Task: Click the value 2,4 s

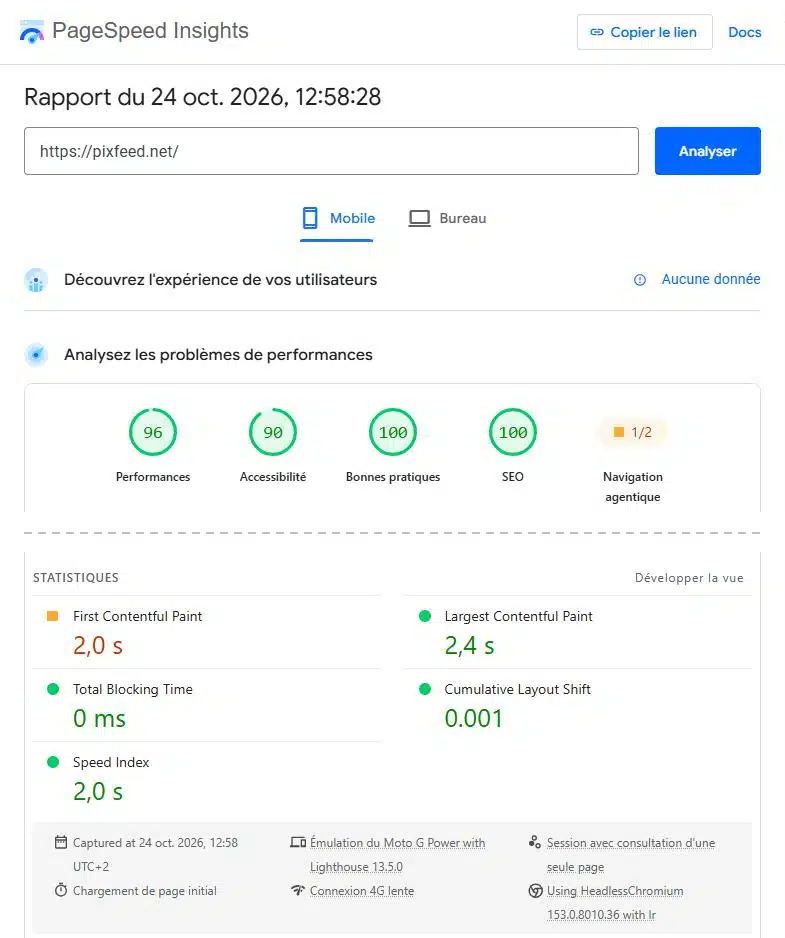Action: pos(470,646)
